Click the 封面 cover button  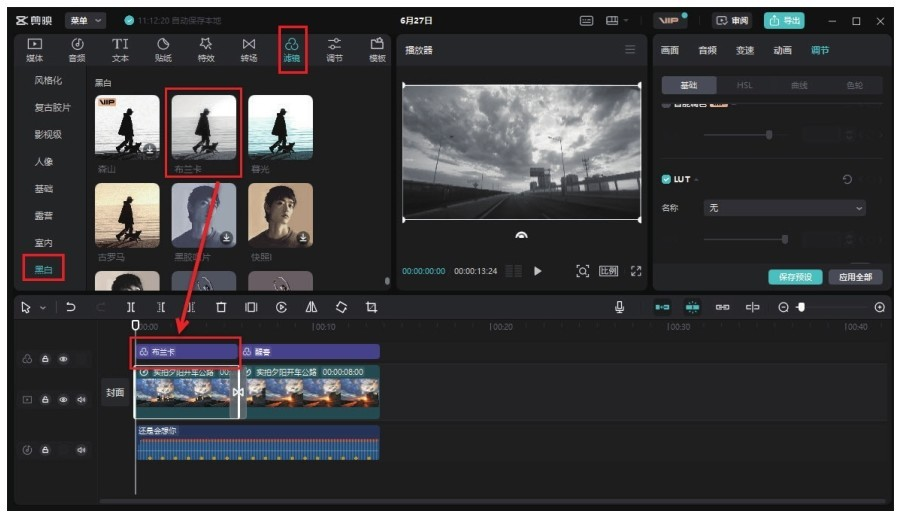pyautogui.click(x=115, y=392)
